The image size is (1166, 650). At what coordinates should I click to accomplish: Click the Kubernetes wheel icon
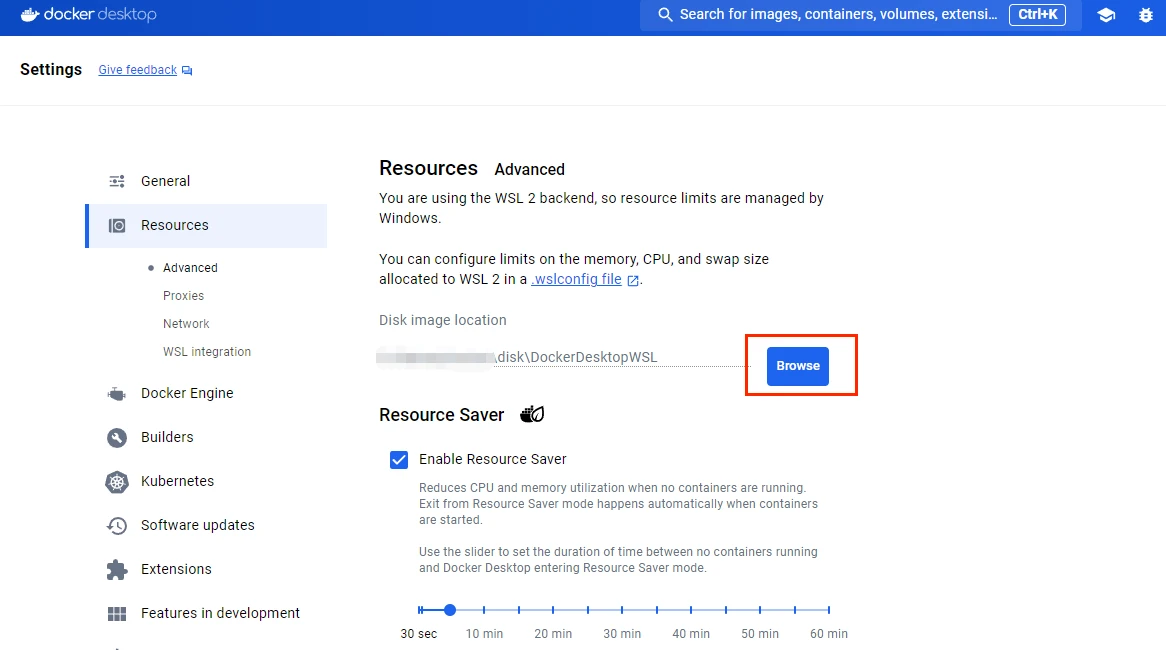click(117, 482)
